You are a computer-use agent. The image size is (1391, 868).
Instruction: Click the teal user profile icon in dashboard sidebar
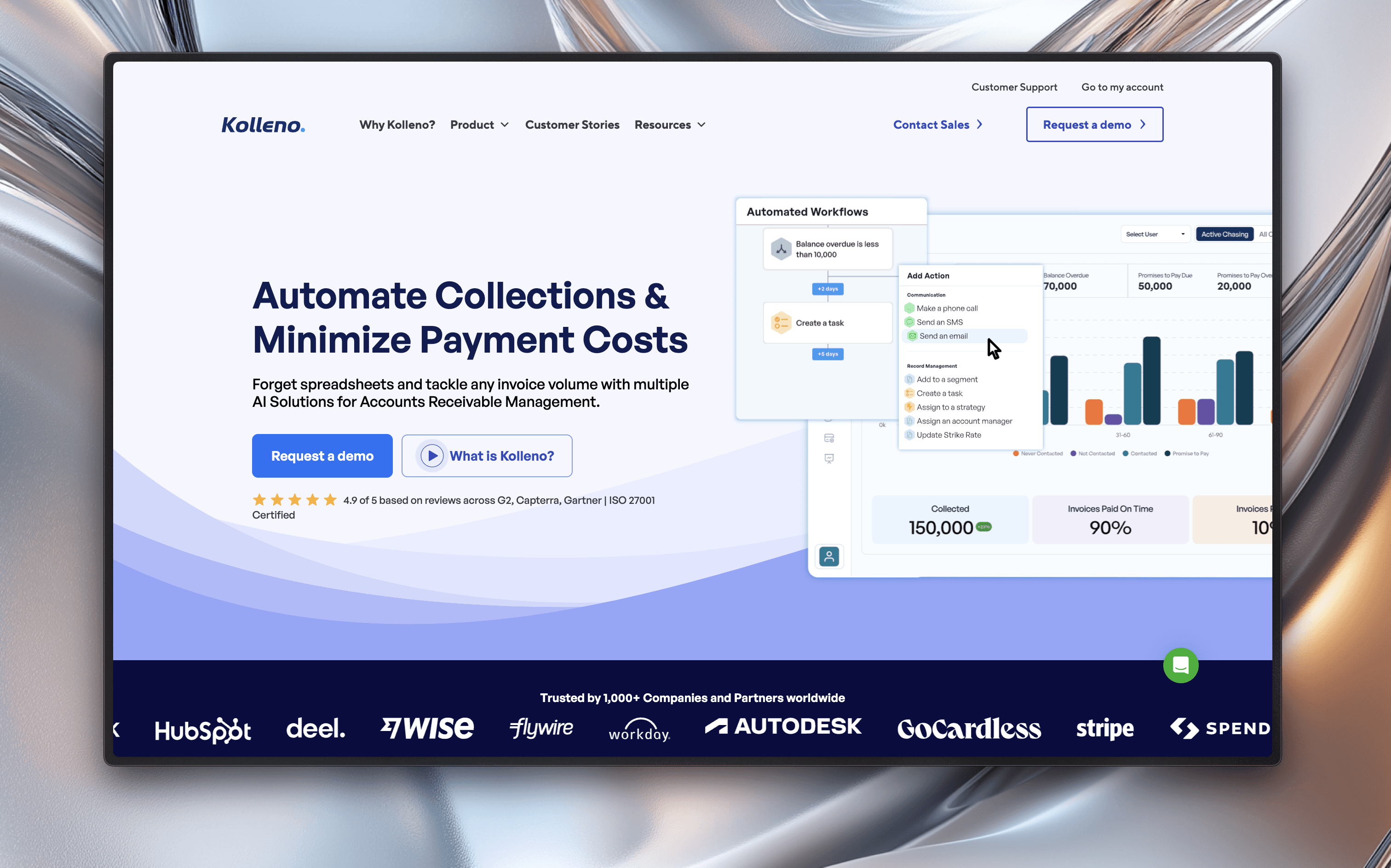click(829, 556)
